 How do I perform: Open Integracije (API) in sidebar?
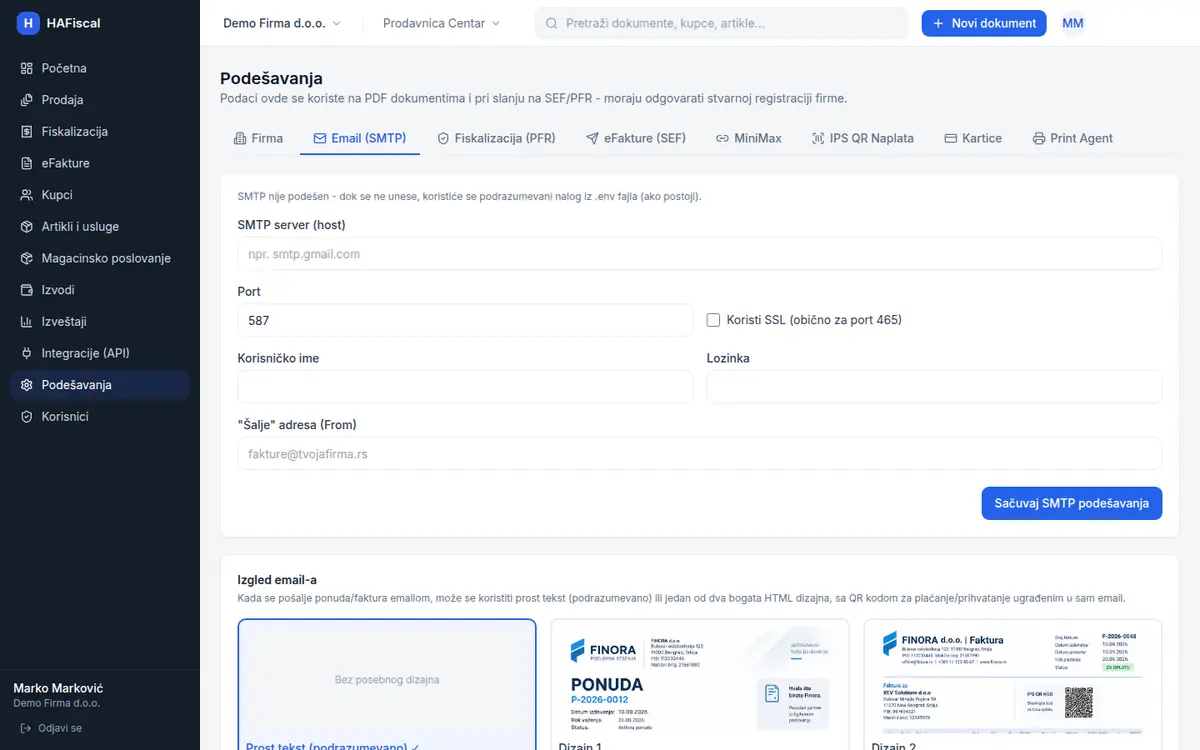coord(100,353)
